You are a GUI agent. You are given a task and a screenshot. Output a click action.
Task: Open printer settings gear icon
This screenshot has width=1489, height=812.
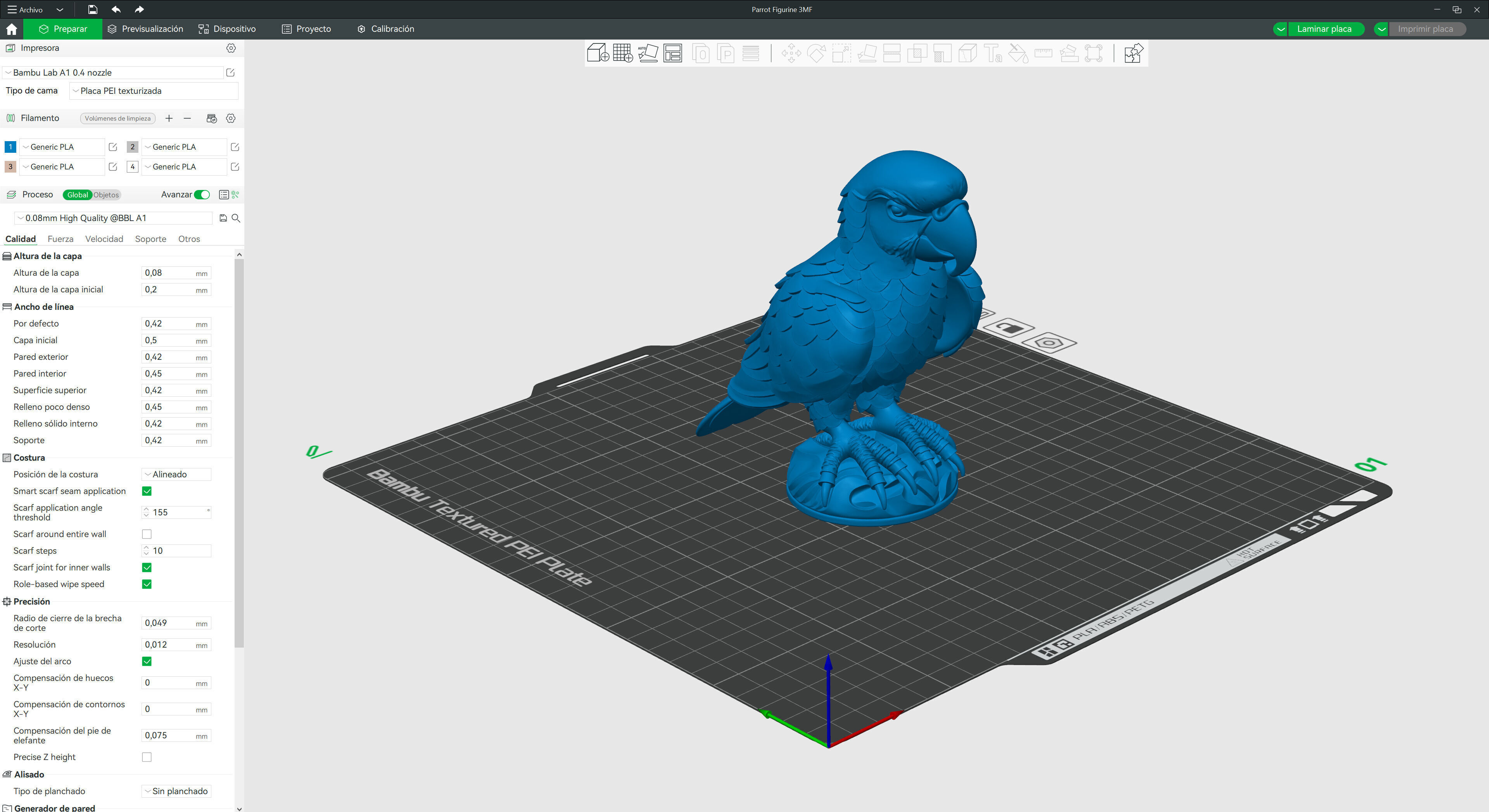[x=231, y=48]
